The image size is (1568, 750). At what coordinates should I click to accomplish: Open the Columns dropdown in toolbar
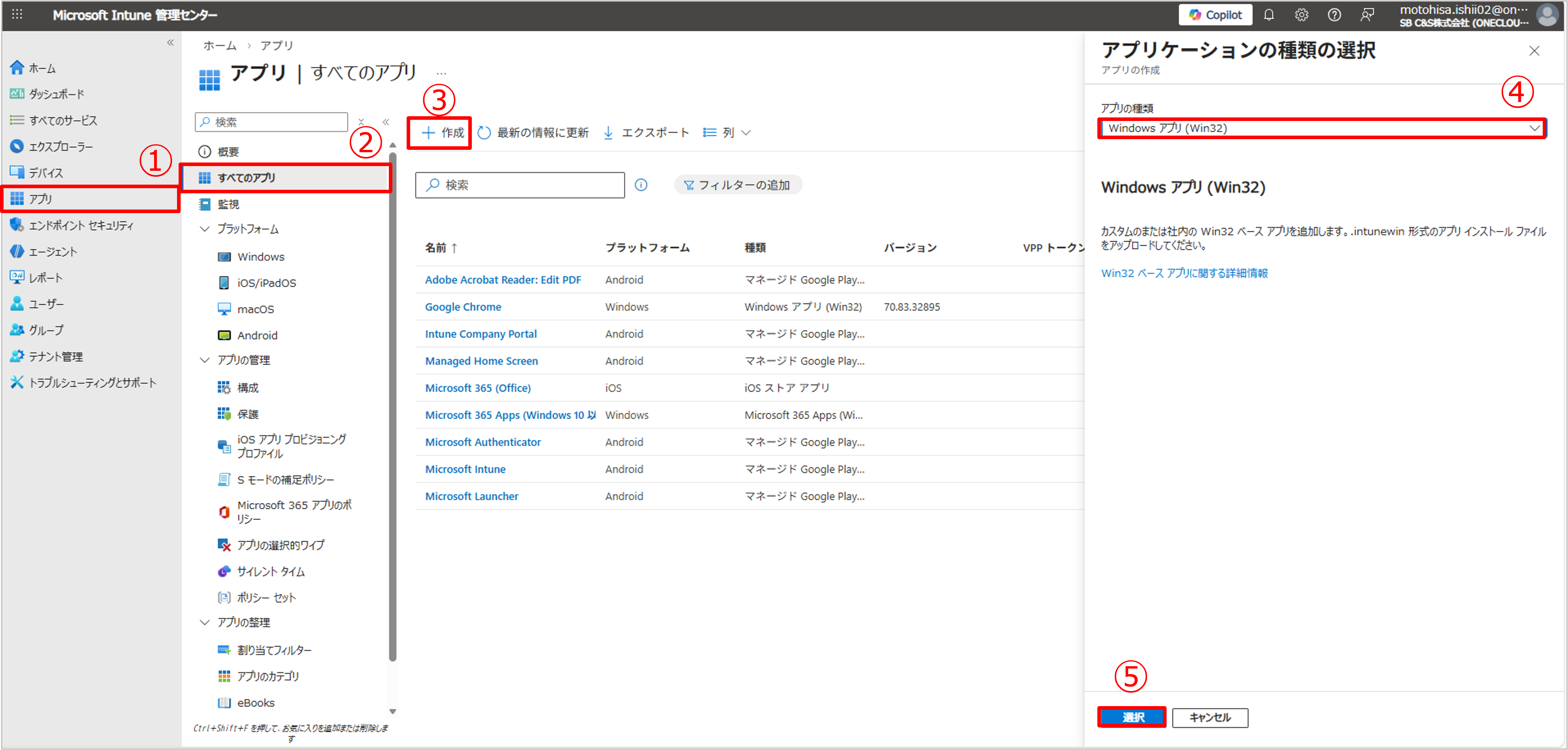click(727, 133)
